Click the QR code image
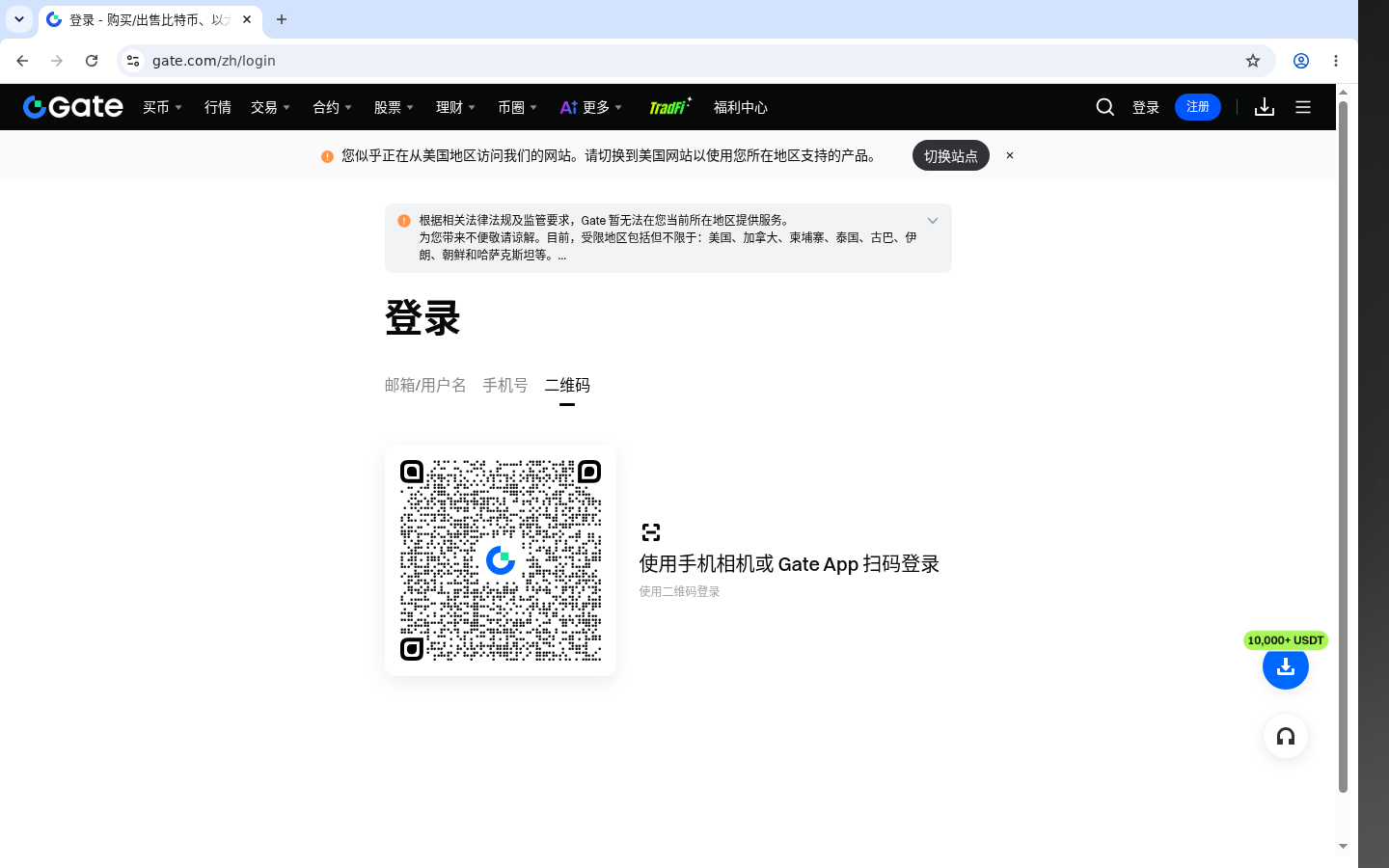The width and height of the screenshot is (1389, 868). coord(501,560)
